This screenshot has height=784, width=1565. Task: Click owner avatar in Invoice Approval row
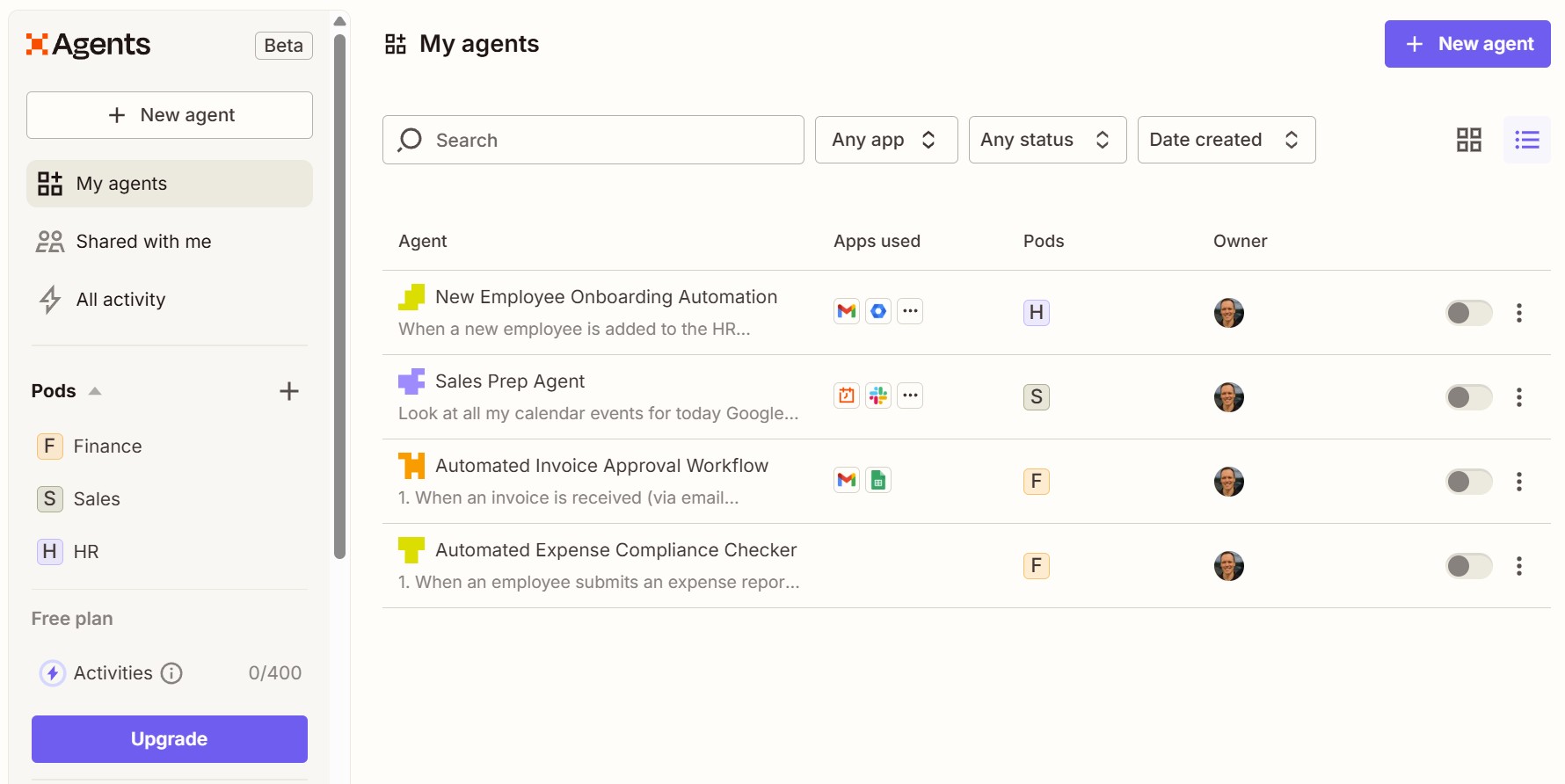[1229, 482]
